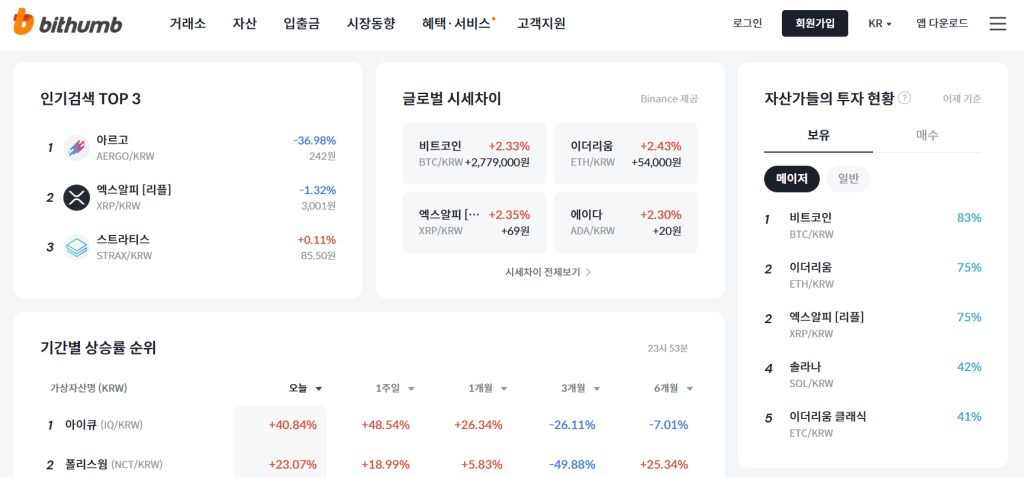This screenshot has width=1024, height=477.
Task: Select the 일반 filter pill
Action: [x=848, y=179]
